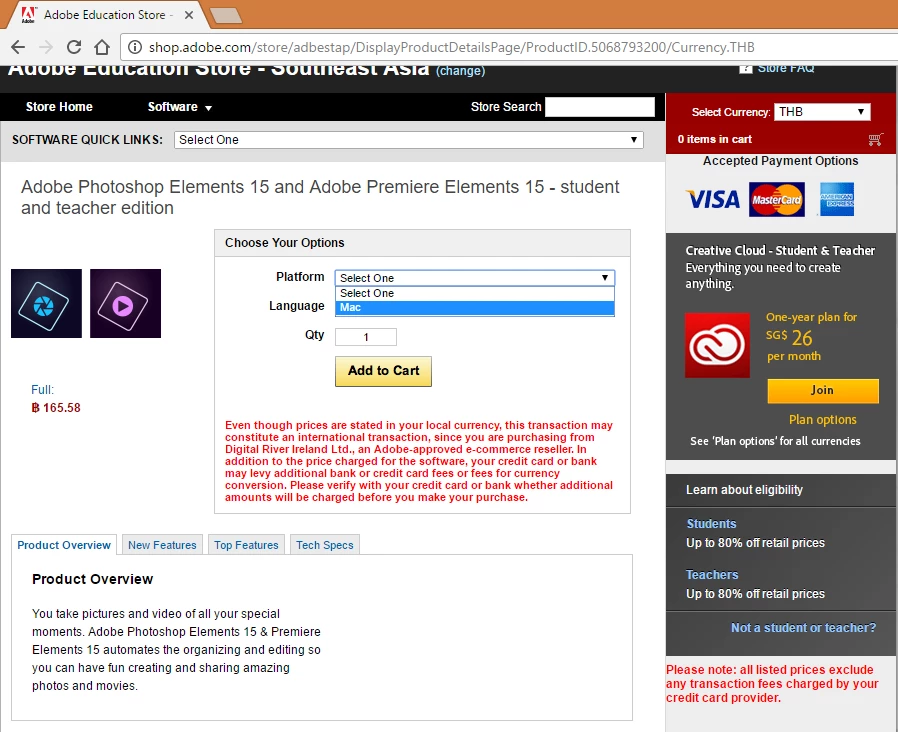Expand the Software menu arrow
This screenshot has height=732, width=898.
point(208,108)
